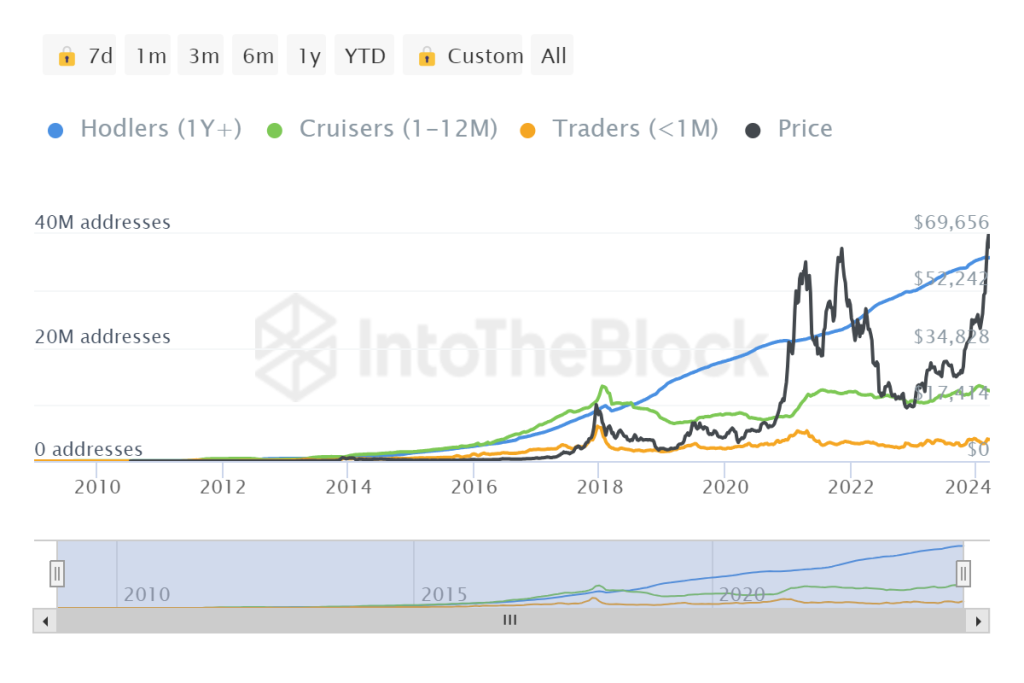This screenshot has width=1024, height=683.
Task: Choose the 1y time range
Action: coord(309,56)
